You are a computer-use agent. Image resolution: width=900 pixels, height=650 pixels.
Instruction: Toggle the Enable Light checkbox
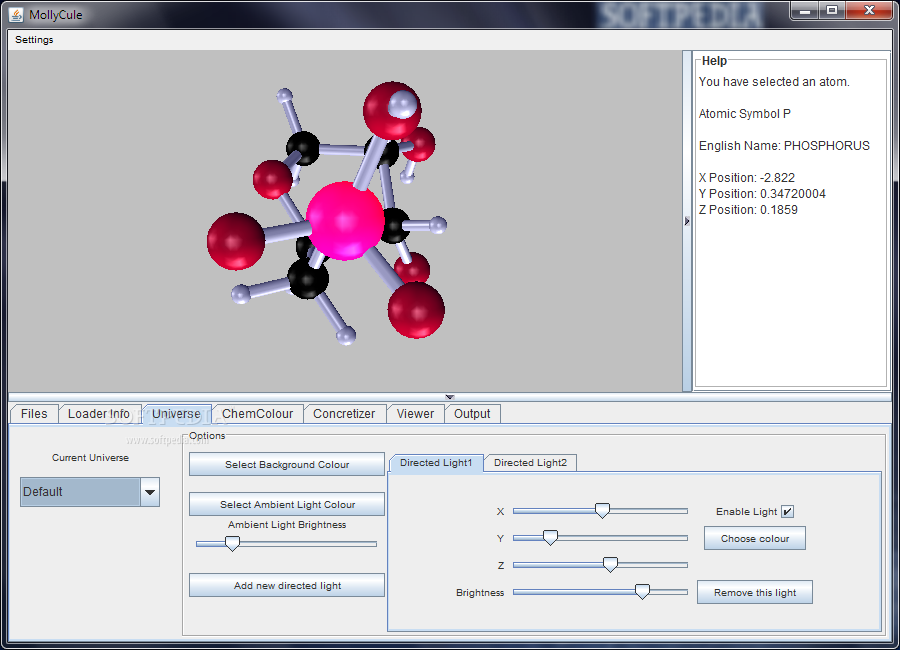(x=788, y=512)
